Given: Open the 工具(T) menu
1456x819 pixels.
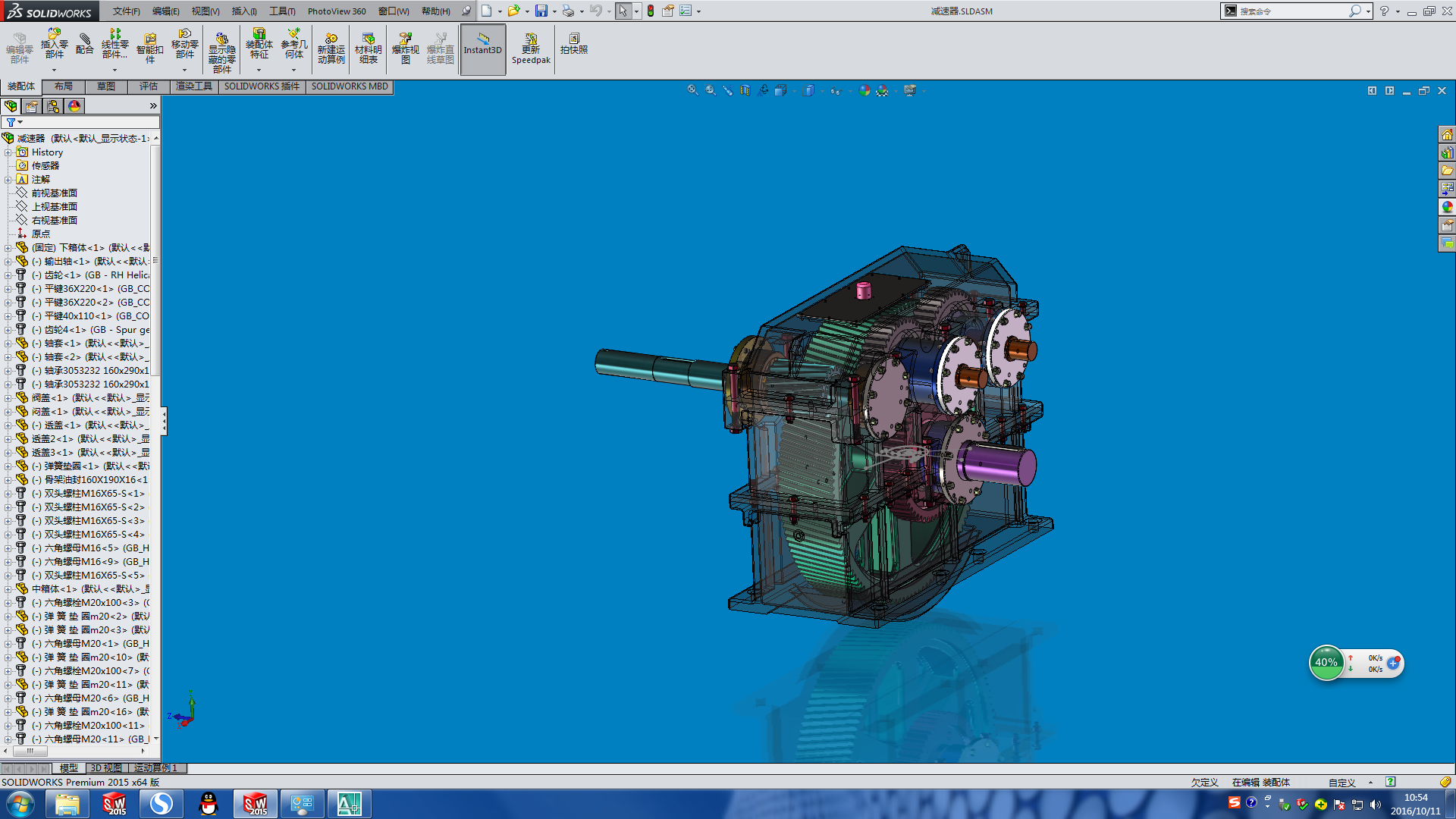Looking at the screenshot, I should [x=281, y=11].
